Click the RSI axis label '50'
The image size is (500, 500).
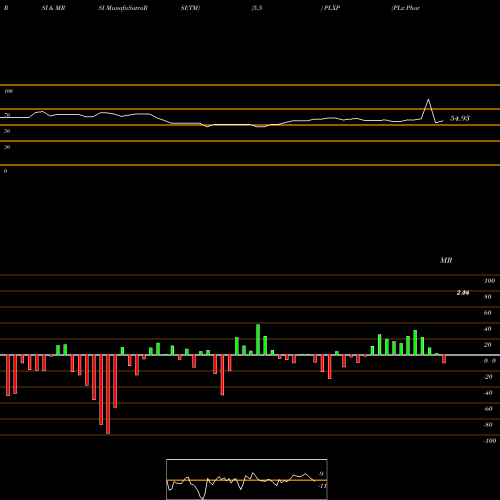7,131
